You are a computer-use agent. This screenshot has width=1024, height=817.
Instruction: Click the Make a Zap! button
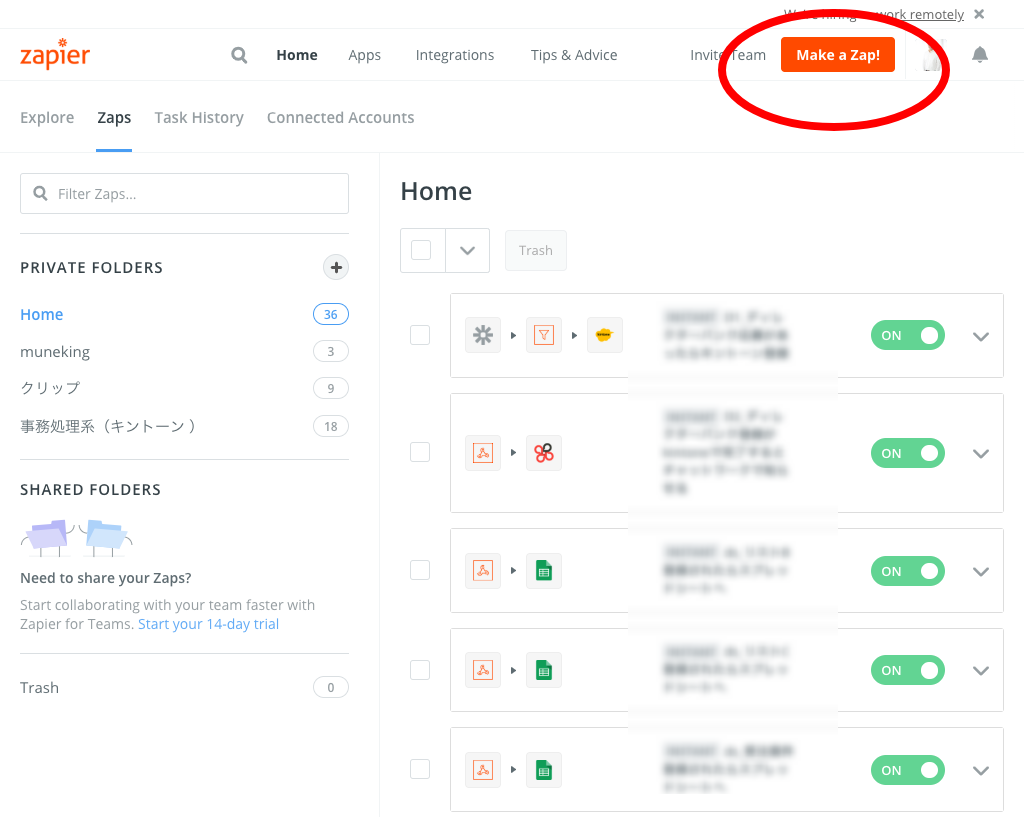coord(838,55)
